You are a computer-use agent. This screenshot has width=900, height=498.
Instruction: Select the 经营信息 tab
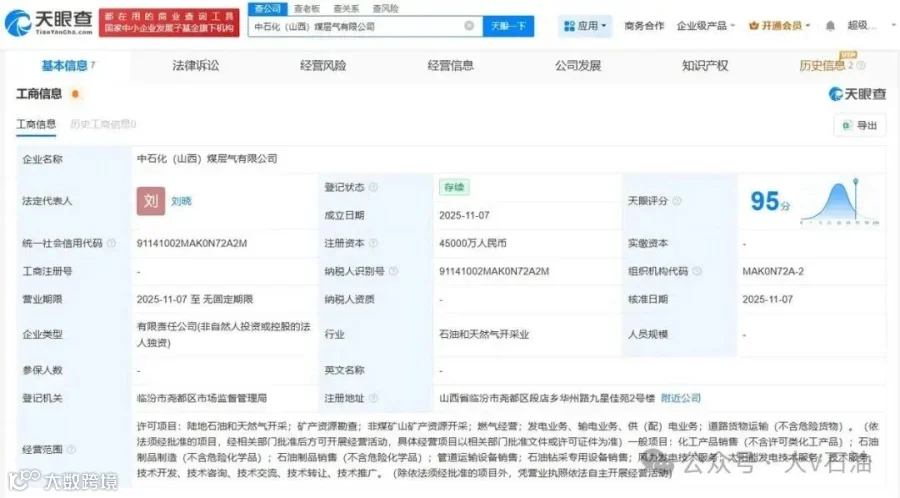pos(451,65)
